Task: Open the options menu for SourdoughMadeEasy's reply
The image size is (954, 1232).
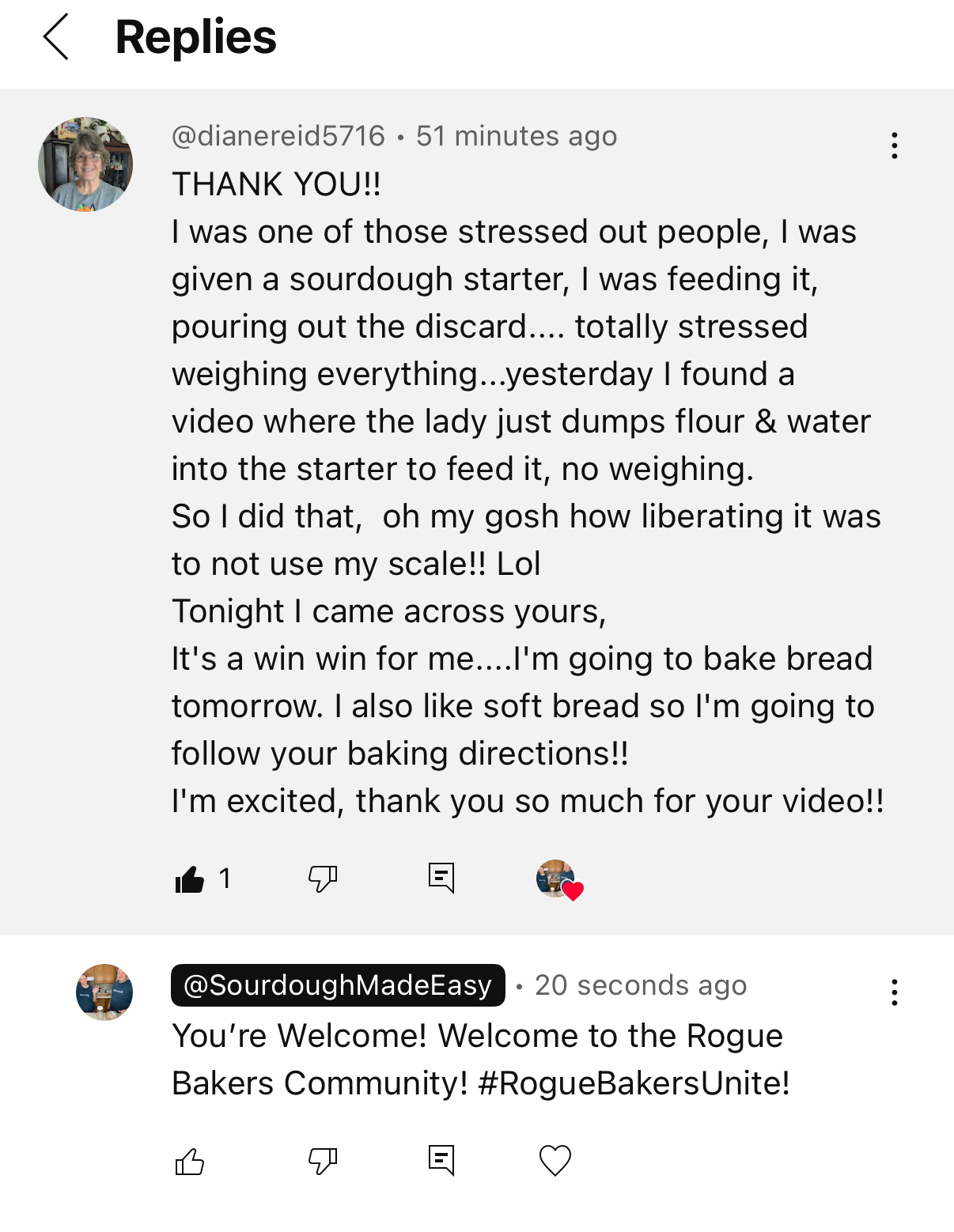Action: tap(894, 992)
